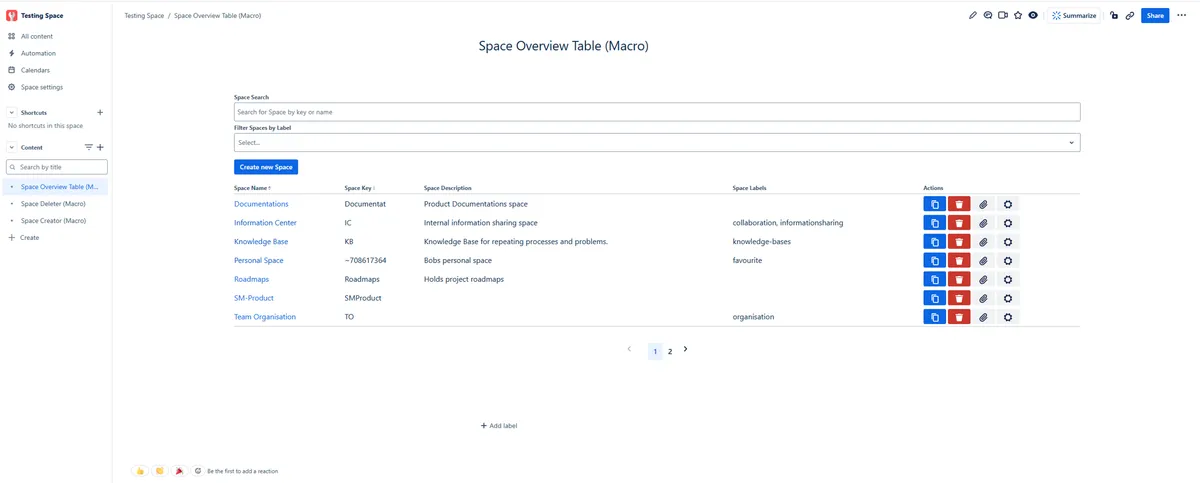This screenshot has width=1200, height=483.
Task: Sort by Space Key column header
Action: tap(360, 188)
